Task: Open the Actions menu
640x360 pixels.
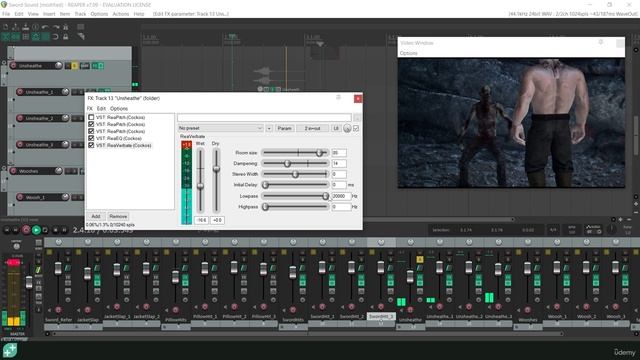Action: 120,14
